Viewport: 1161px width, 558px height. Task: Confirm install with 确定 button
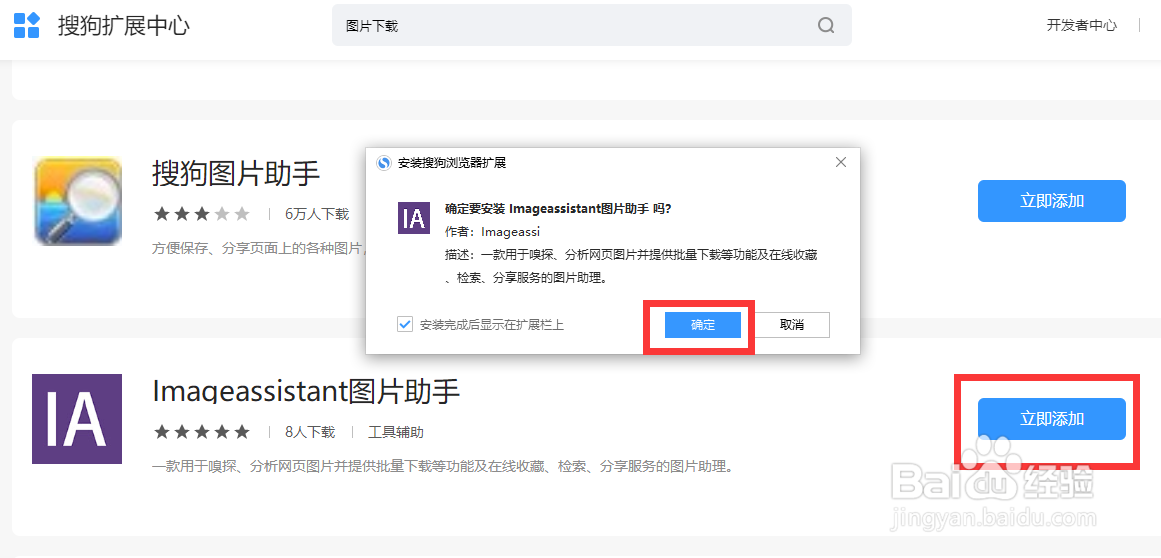703,325
